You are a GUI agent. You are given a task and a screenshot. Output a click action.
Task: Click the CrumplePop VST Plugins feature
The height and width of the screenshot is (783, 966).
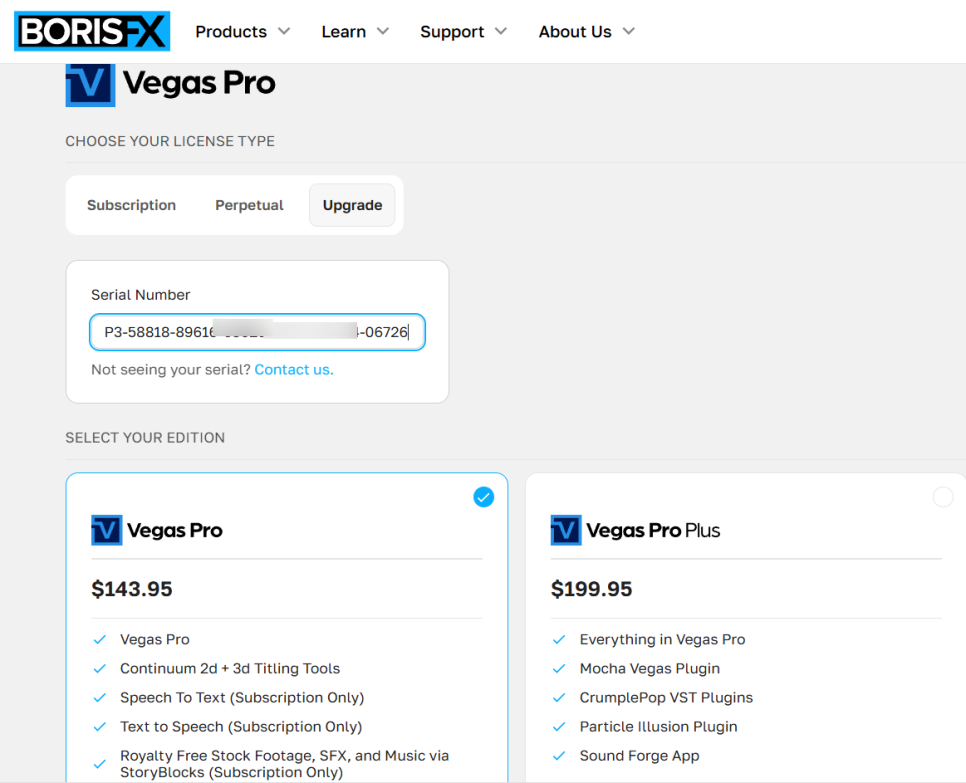click(x=666, y=697)
